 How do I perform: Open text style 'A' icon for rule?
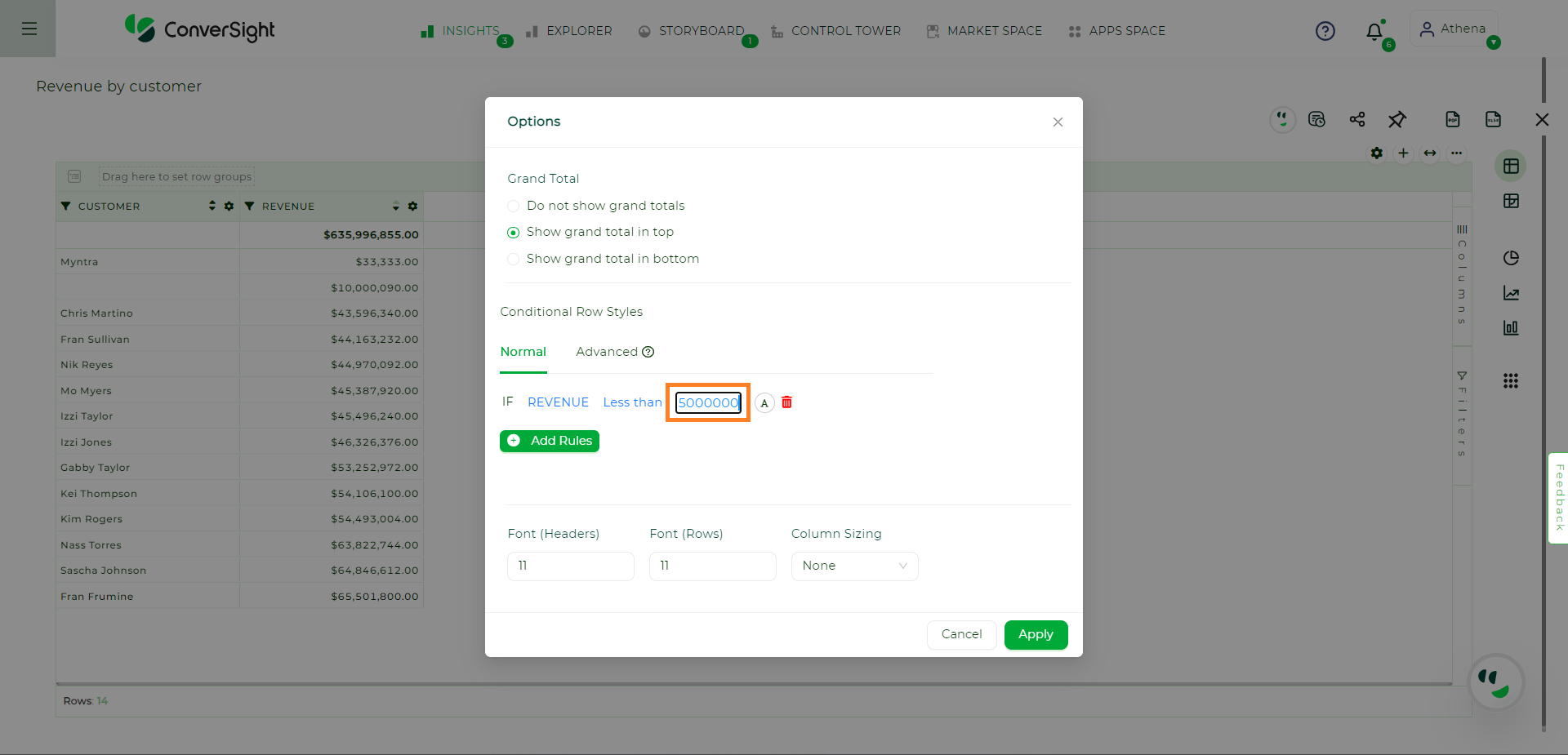pyautogui.click(x=764, y=403)
